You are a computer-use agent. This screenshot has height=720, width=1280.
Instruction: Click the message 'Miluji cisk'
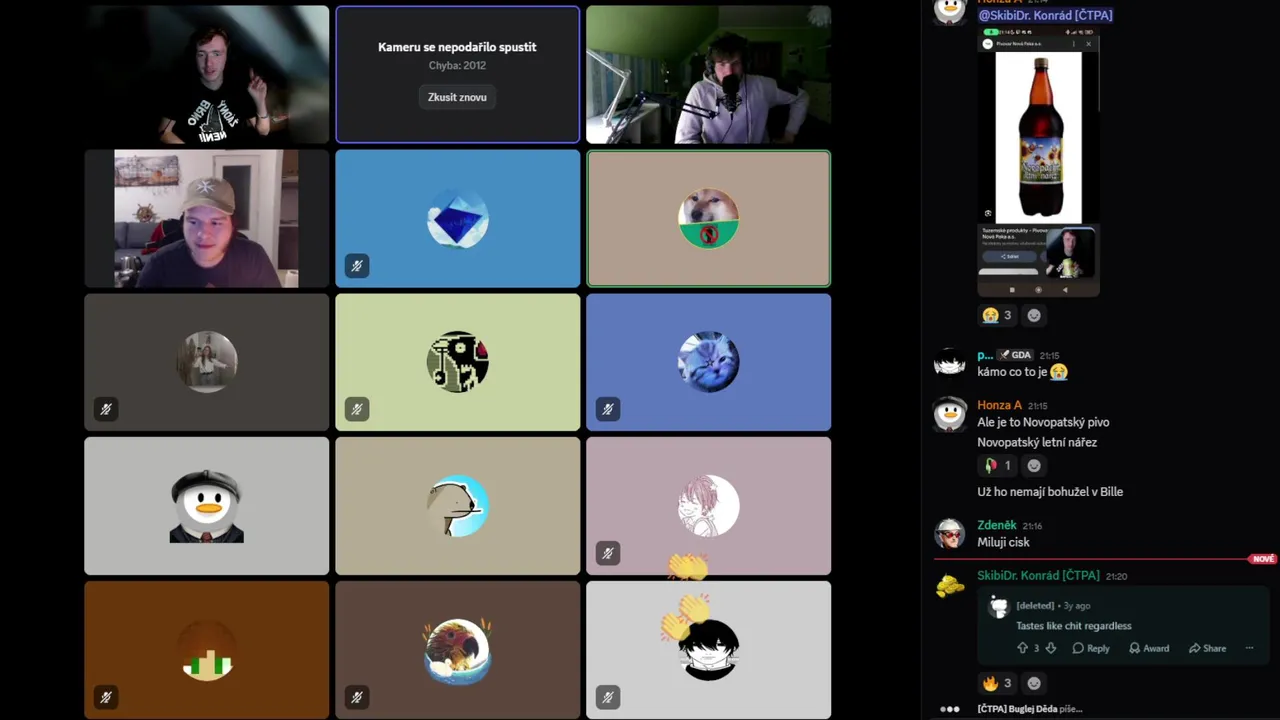point(1003,542)
